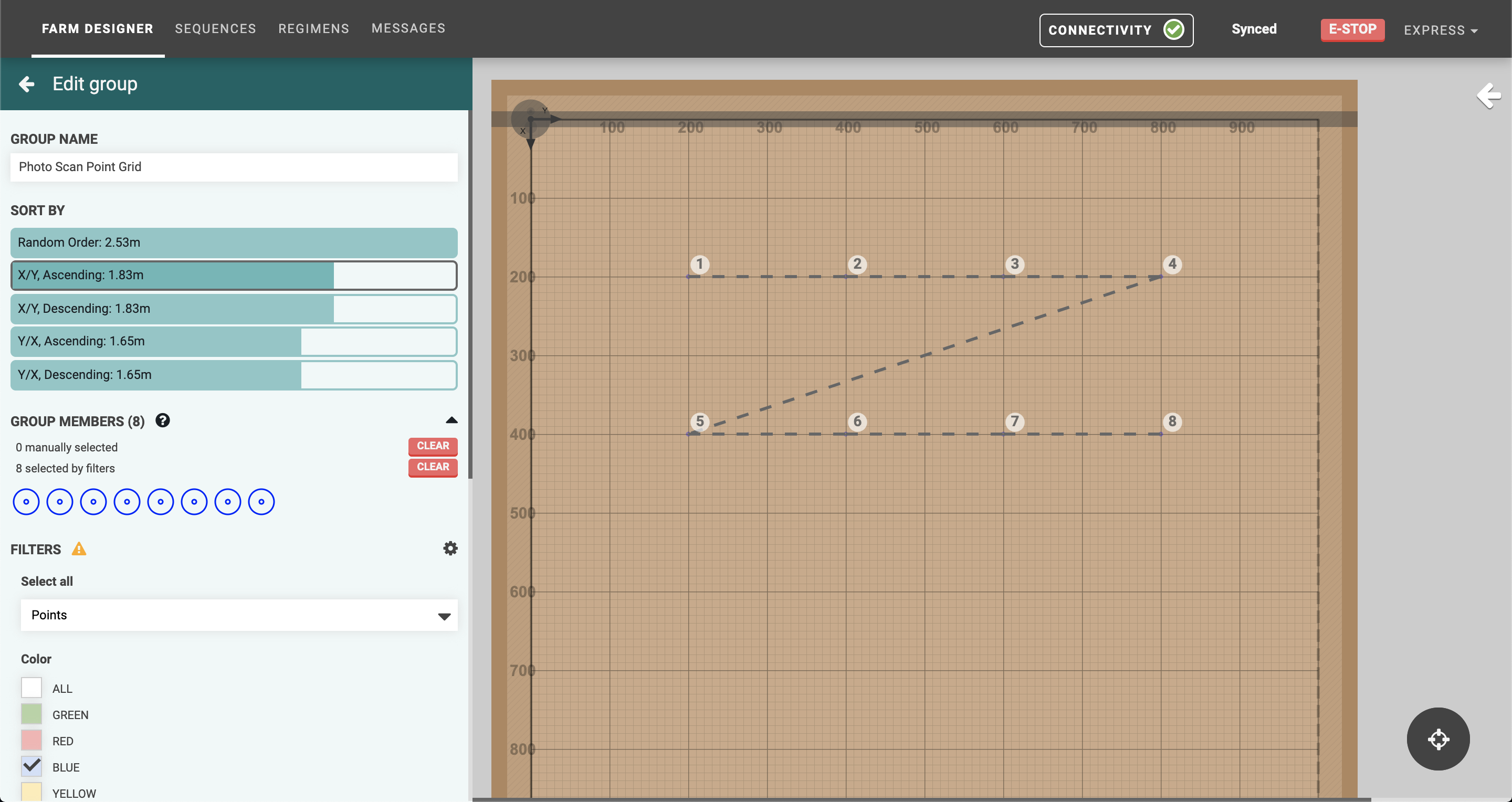Open the filters settings gear
Viewport: 1512px width, 802px height.
click(449, 548)
